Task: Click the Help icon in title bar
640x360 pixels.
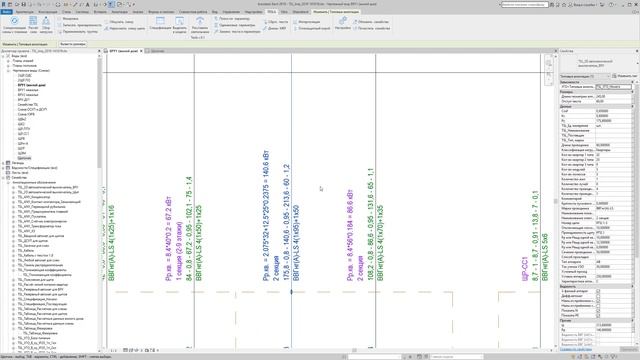Action: click(611, 4)
